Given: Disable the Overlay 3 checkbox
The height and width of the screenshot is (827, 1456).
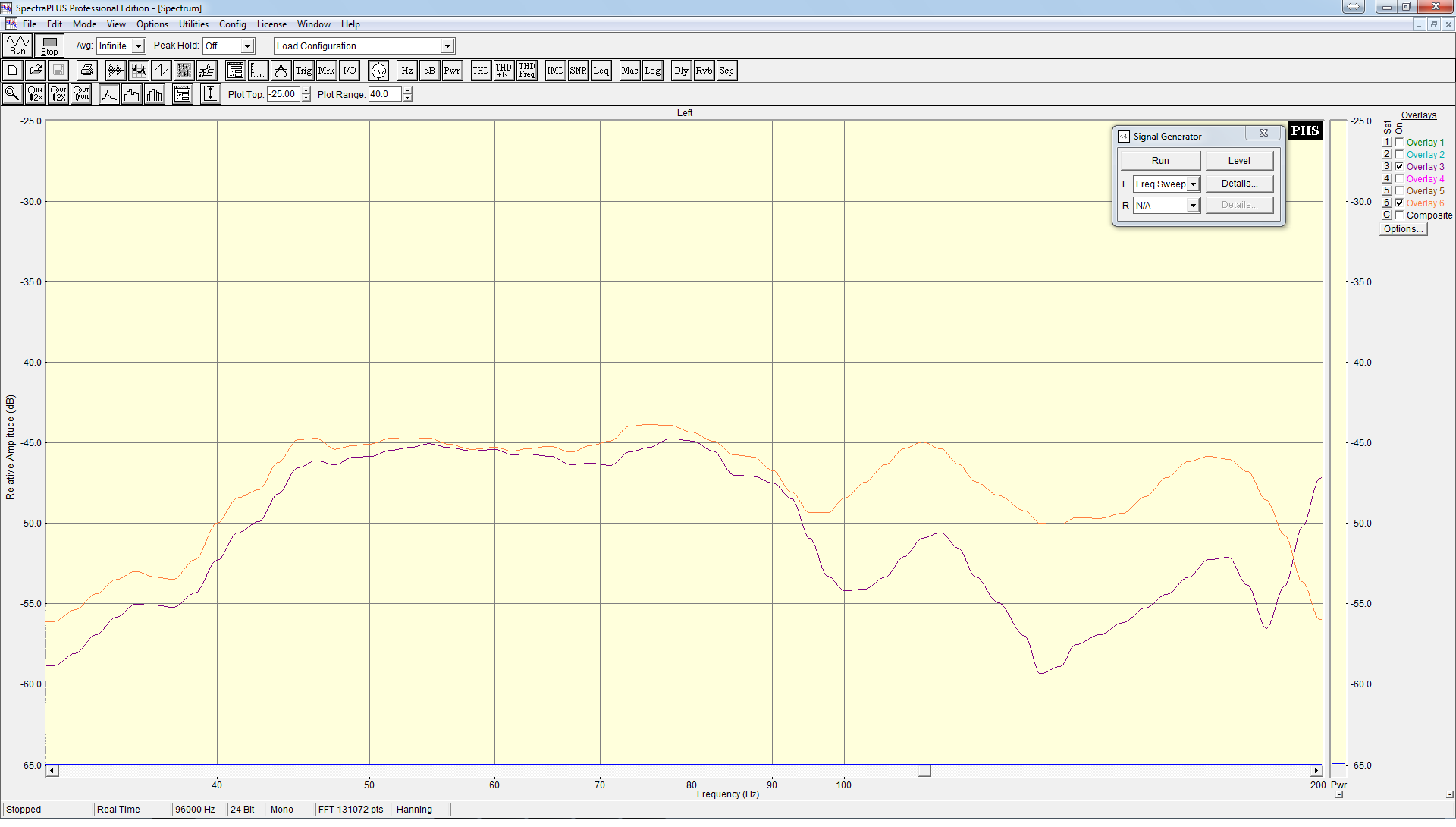Looking at the screenshot, I should pos(1399,166).
